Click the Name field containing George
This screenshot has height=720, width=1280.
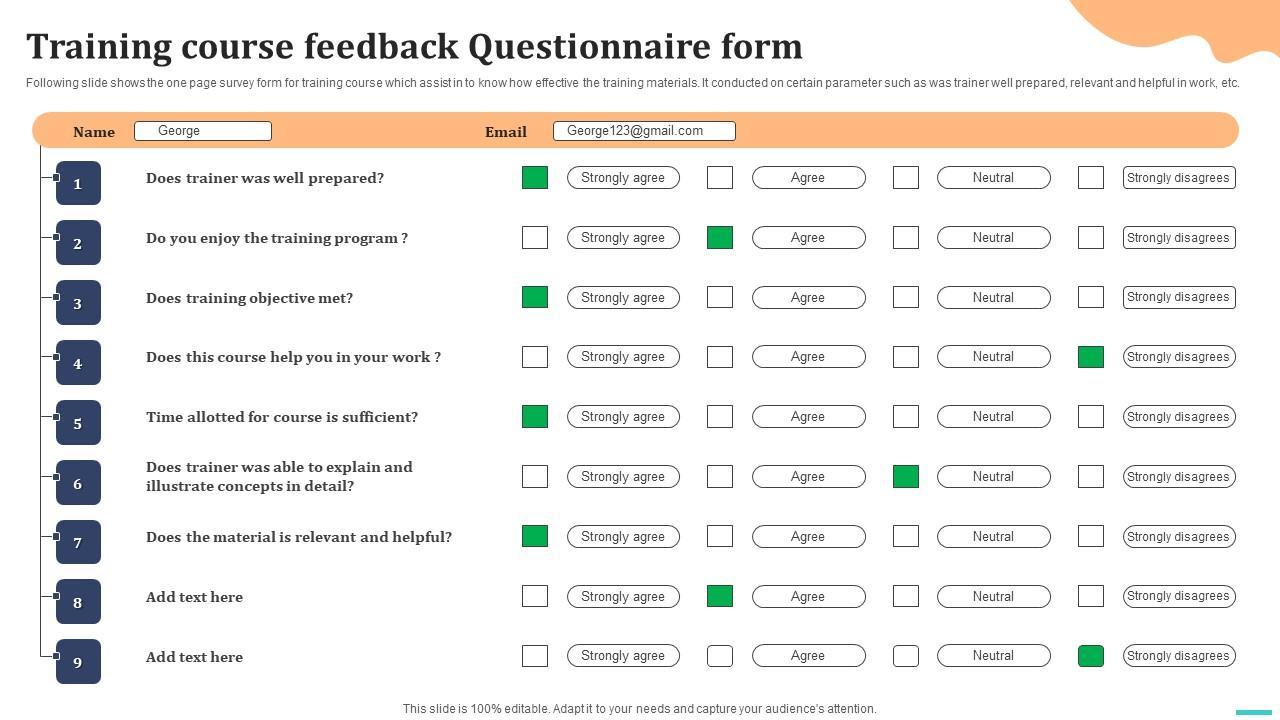pos(203,131)
